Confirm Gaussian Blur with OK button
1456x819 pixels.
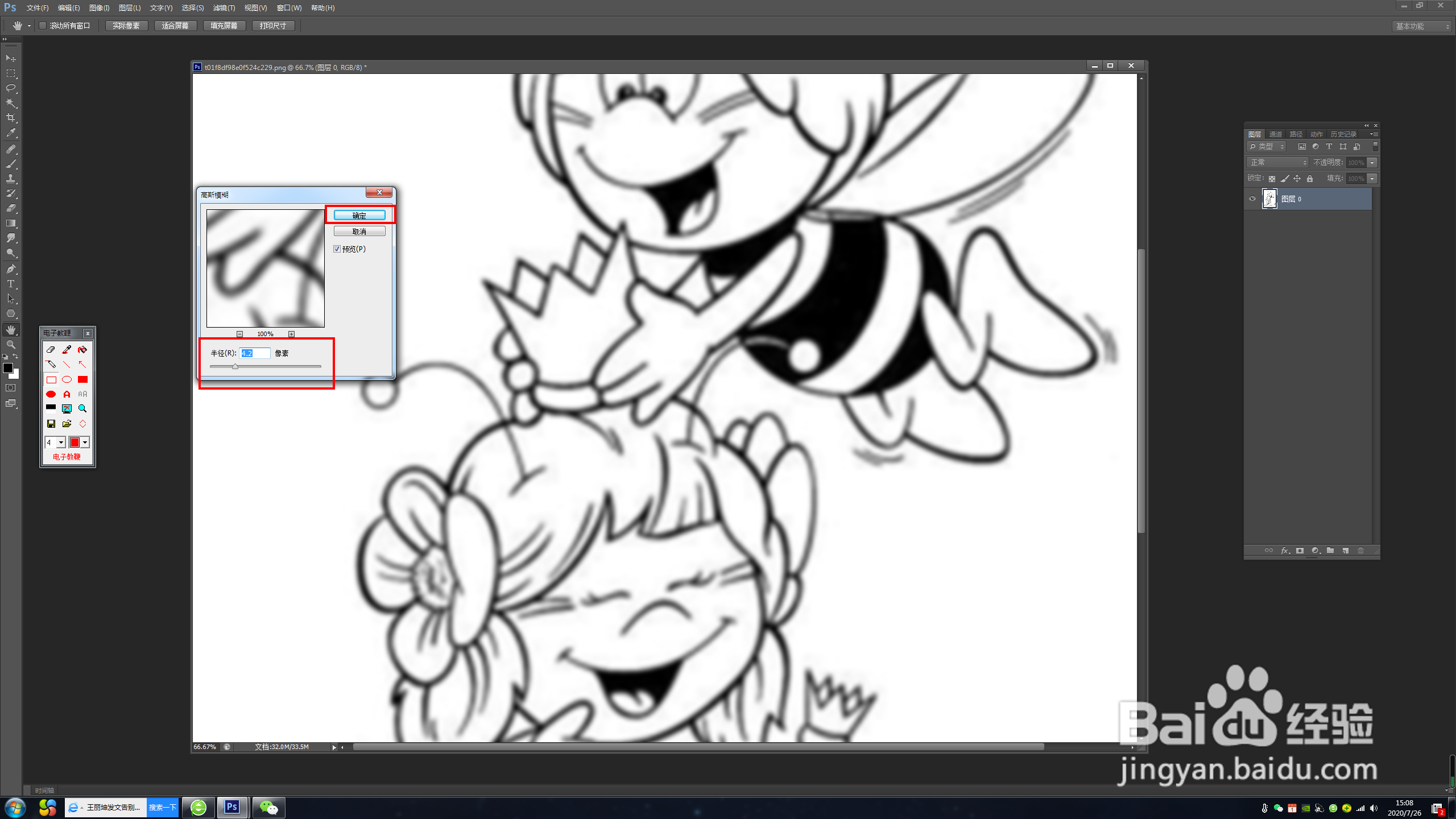coord(359,216)
